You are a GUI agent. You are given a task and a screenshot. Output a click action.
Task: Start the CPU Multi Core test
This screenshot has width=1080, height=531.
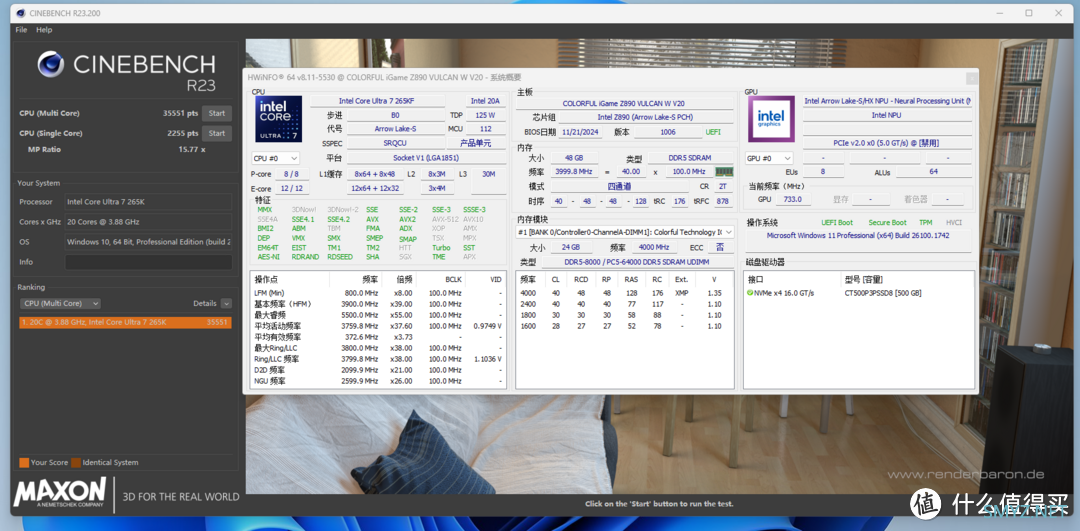pos(216,114)
